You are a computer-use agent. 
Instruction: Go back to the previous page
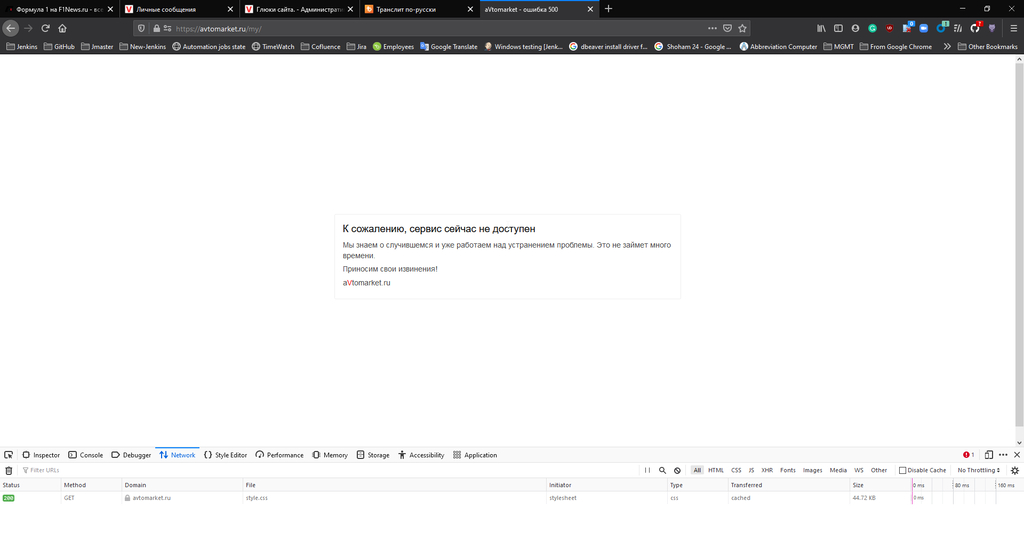click(x=10, y=28)
